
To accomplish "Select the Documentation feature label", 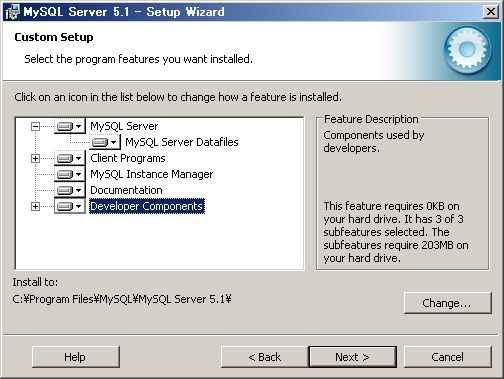I will tap(126, 190).
